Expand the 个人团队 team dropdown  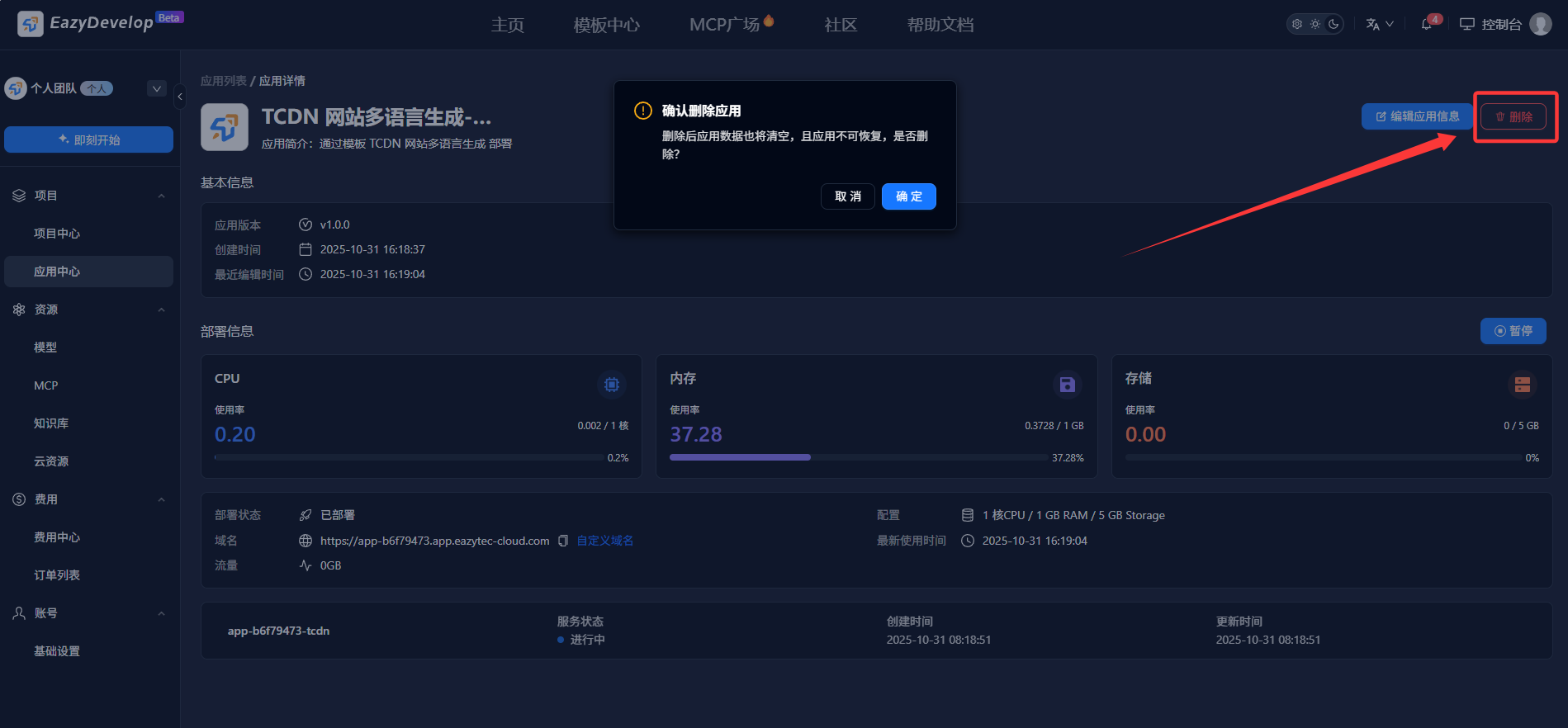coord(157,88)
